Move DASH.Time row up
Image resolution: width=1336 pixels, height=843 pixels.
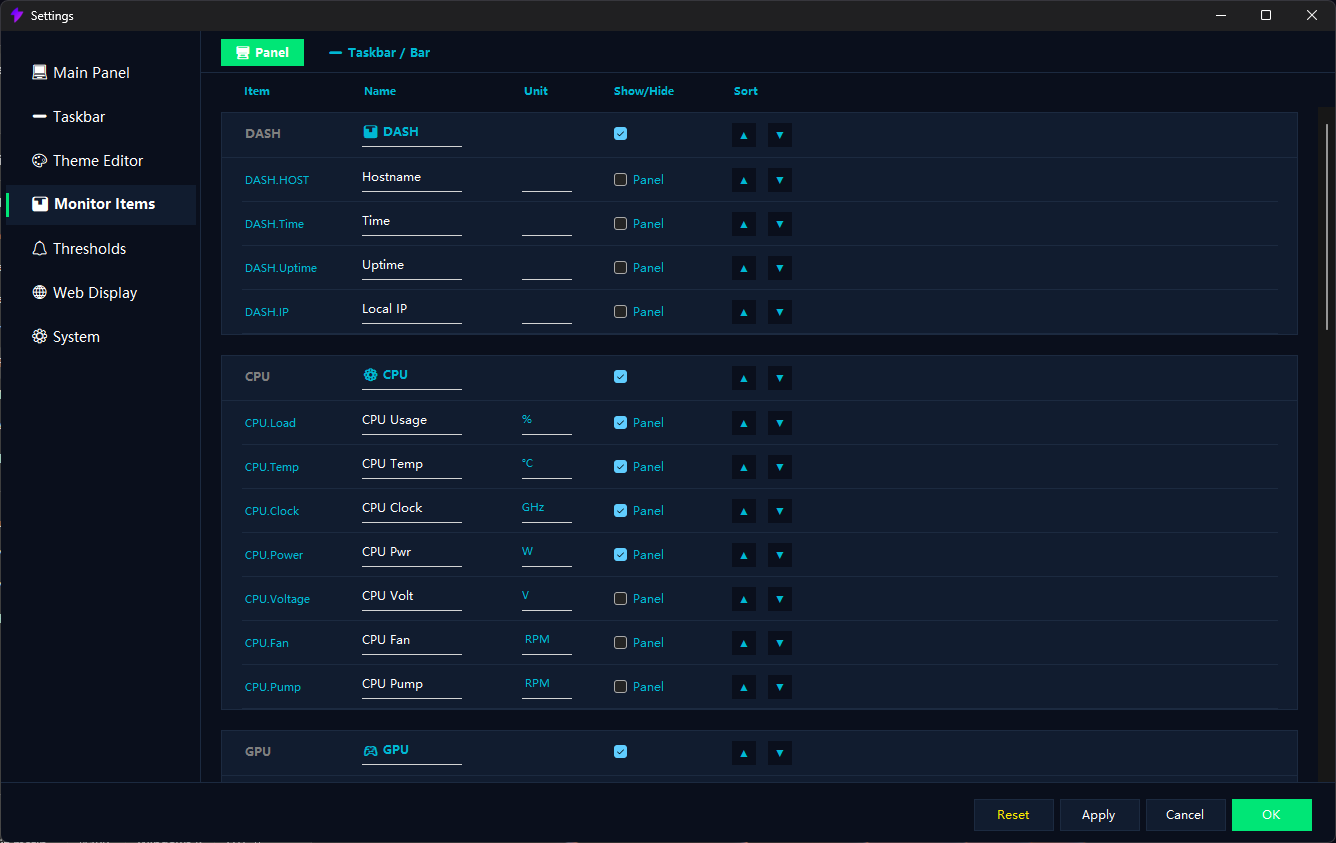pos(744,224)
